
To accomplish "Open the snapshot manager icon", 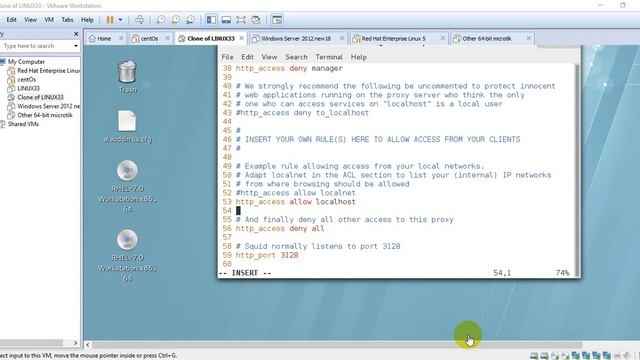I will tap(190, 20).
